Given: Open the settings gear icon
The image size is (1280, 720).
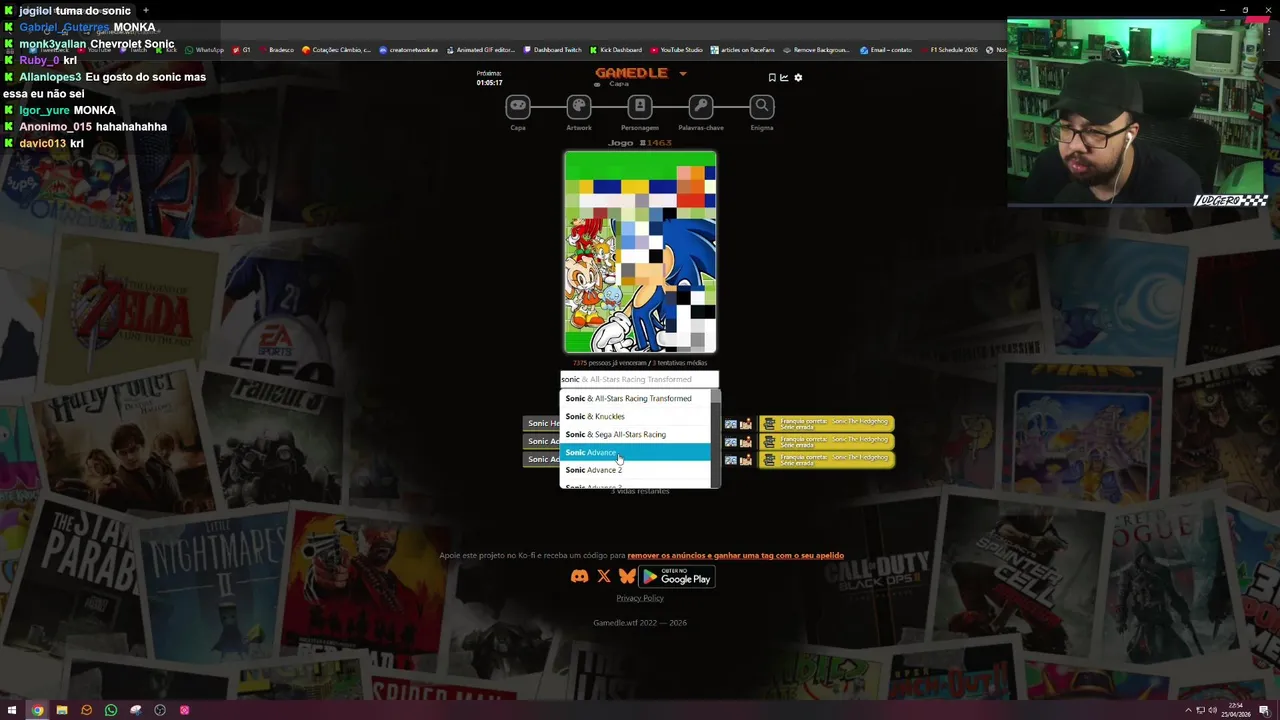Looking at the screenshot, I should click(x=798, y=77).
